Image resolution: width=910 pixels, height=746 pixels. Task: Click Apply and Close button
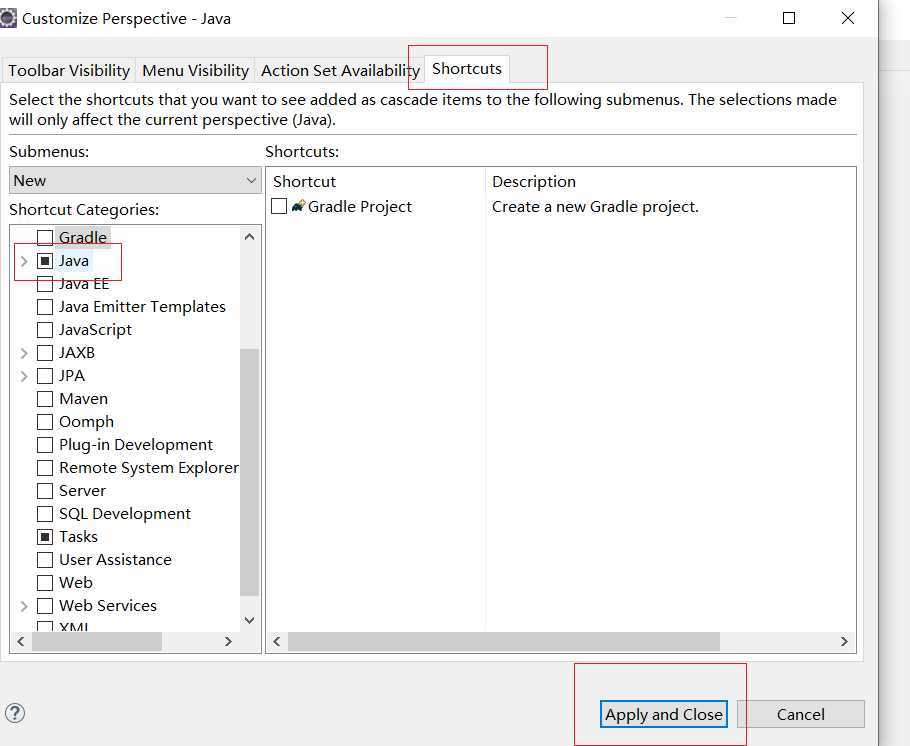[x=664, y=714]
